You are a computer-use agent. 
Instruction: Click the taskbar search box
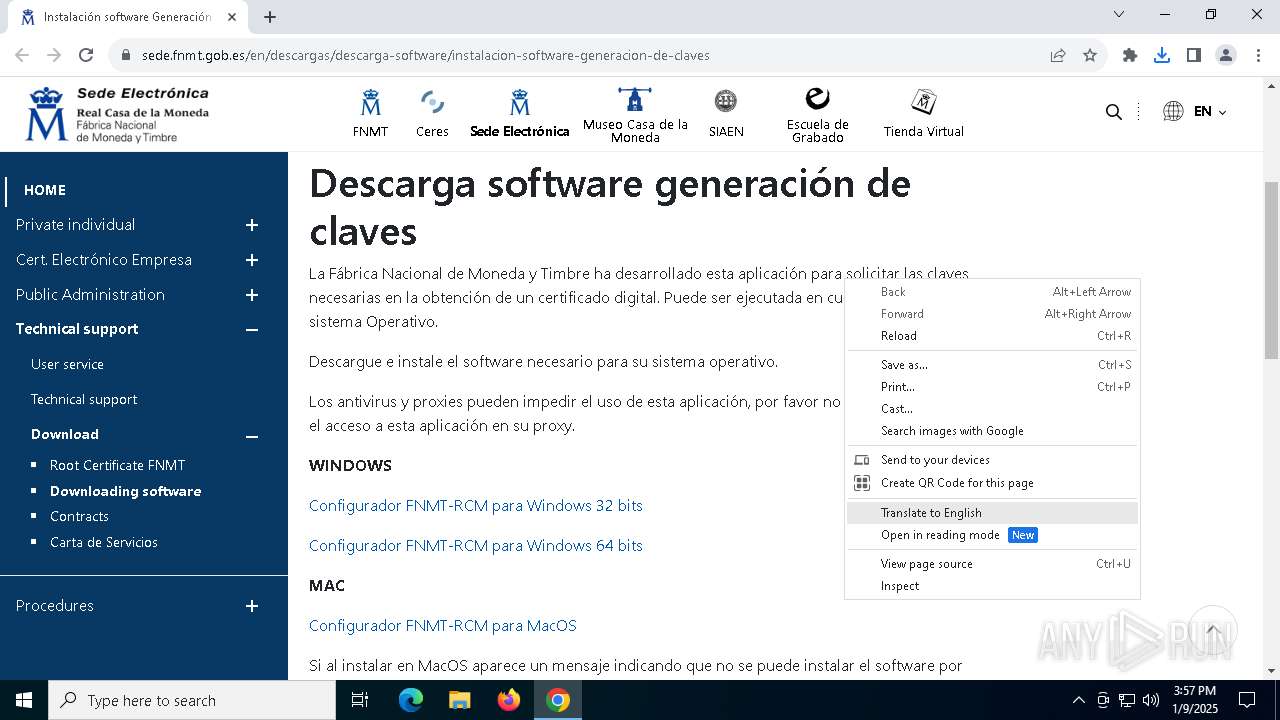(x=192, y=700)
